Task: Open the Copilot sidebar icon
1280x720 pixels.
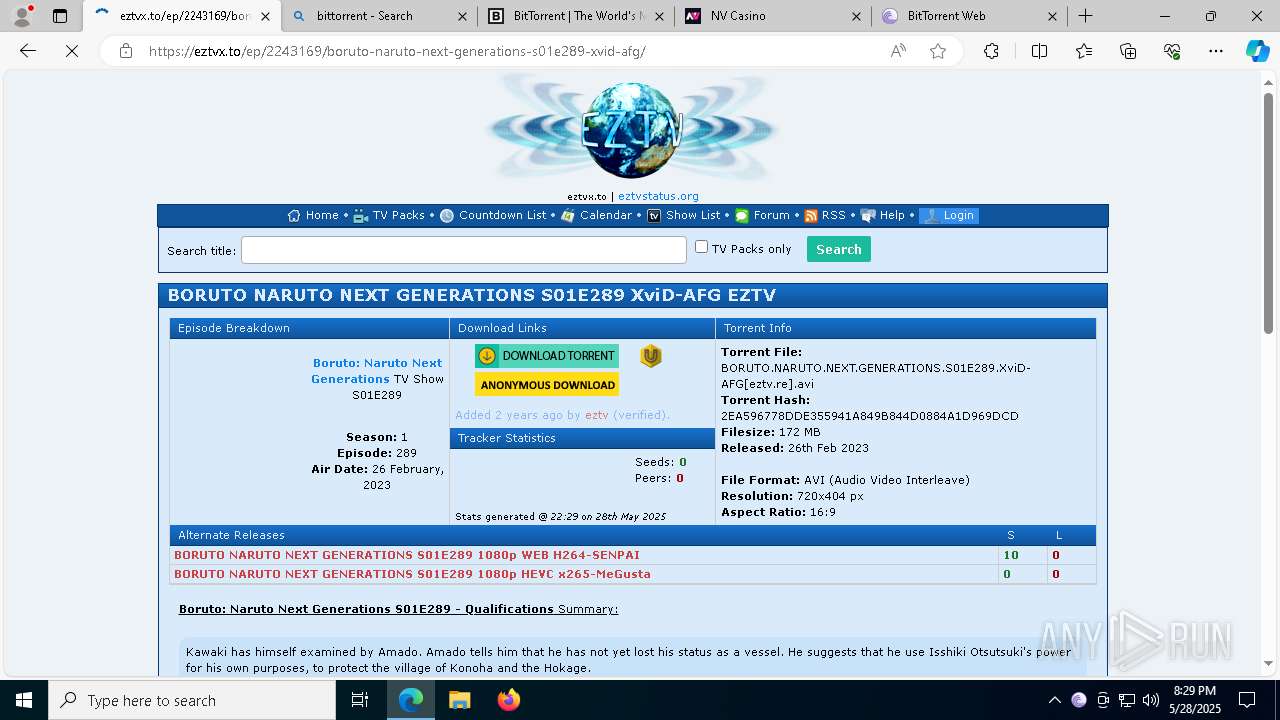Action: coord(1257,51)
